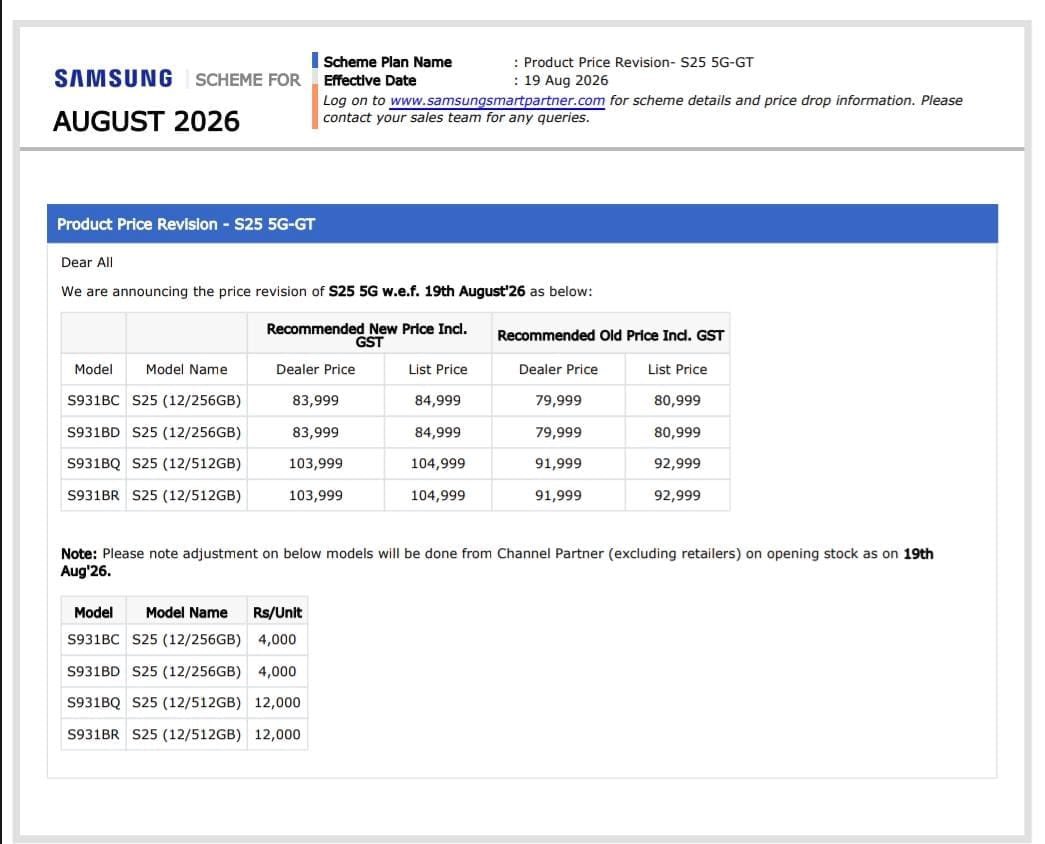Screen dimensions: 1045x844
Task: Click the blue 'Product Price Revision - S25 5G-GT' banner
Action: point(522,224)
